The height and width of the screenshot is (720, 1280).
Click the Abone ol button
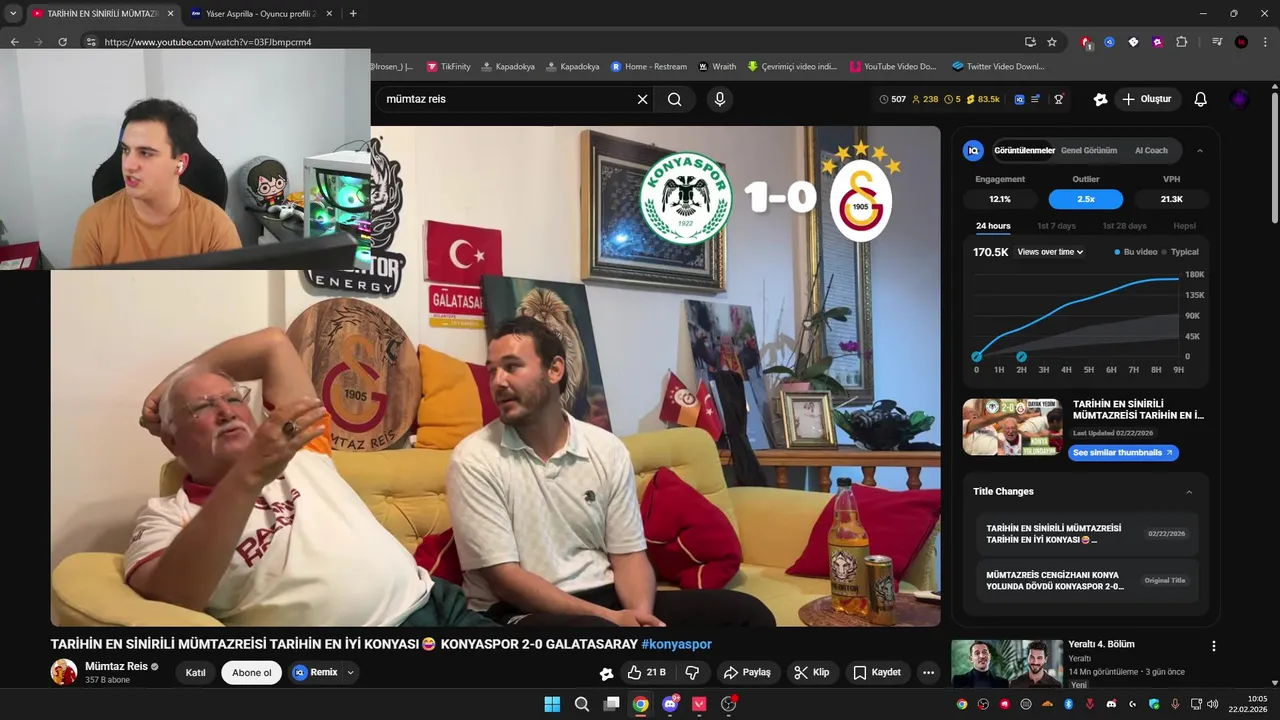coord(252,673)
